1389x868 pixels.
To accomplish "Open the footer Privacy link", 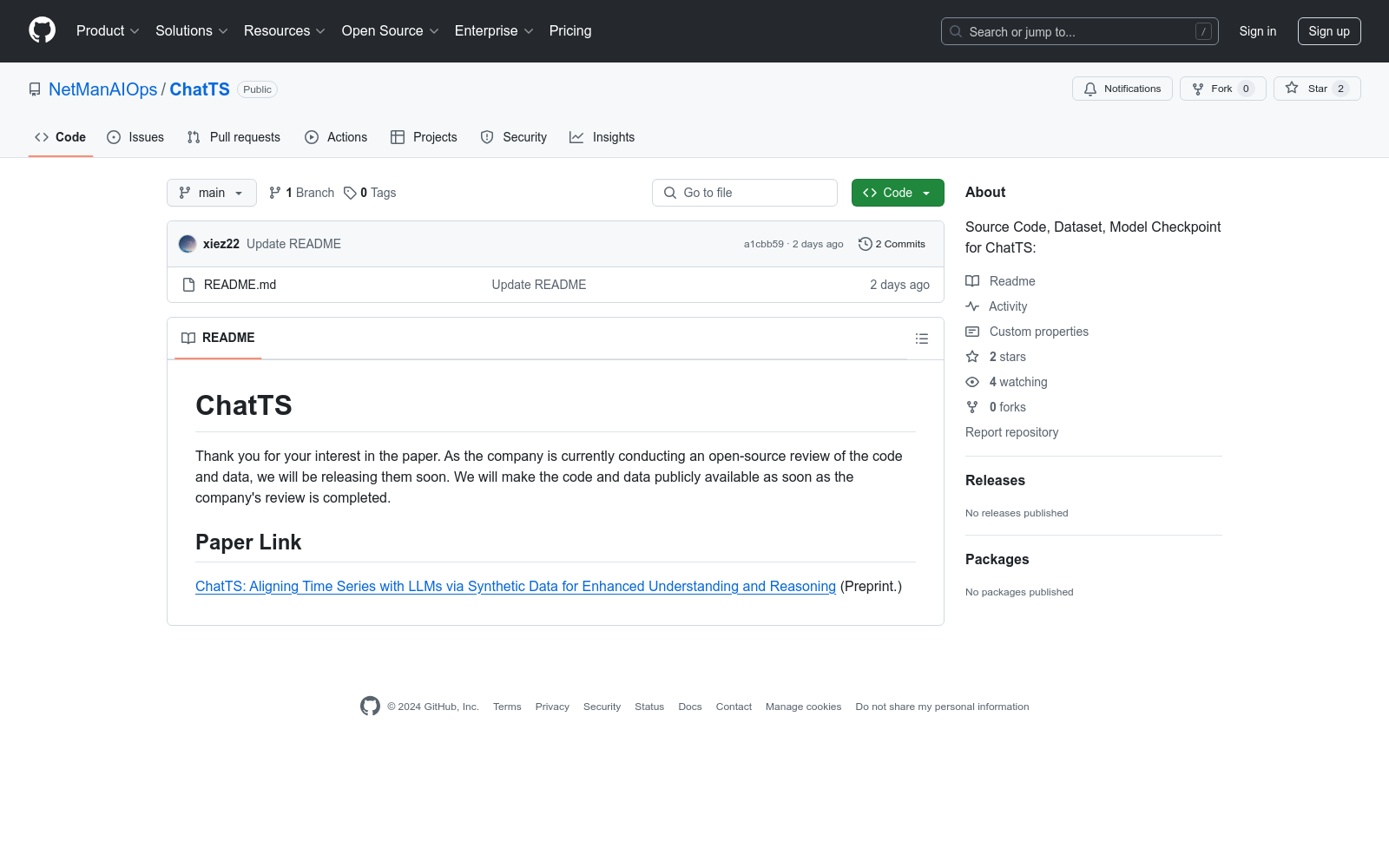I will point(552,707).
